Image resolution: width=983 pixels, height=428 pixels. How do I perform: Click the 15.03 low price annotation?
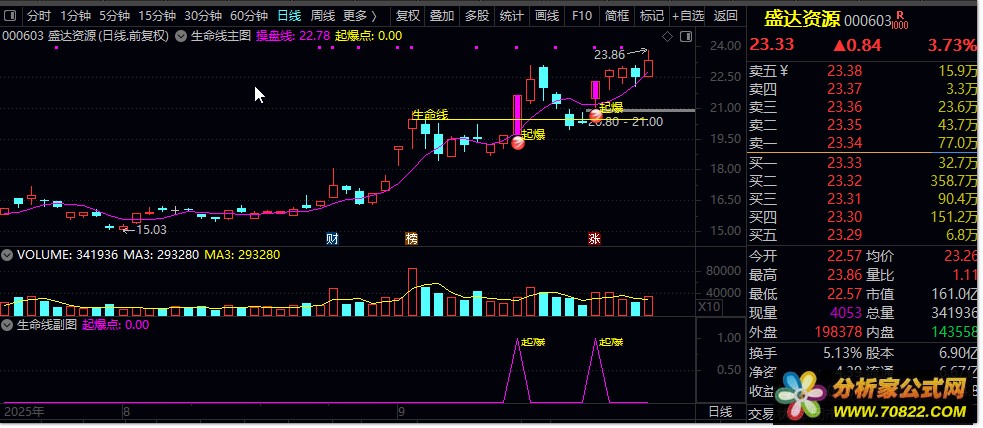pos(151,230)
